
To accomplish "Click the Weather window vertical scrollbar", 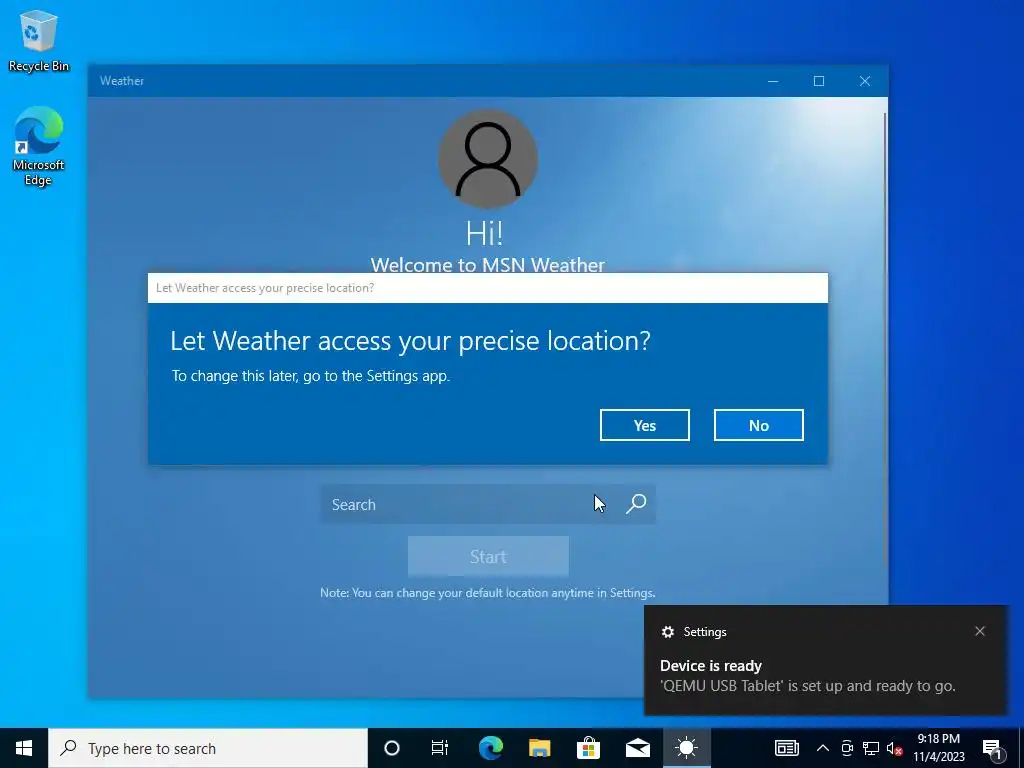I will click(885, 340).
